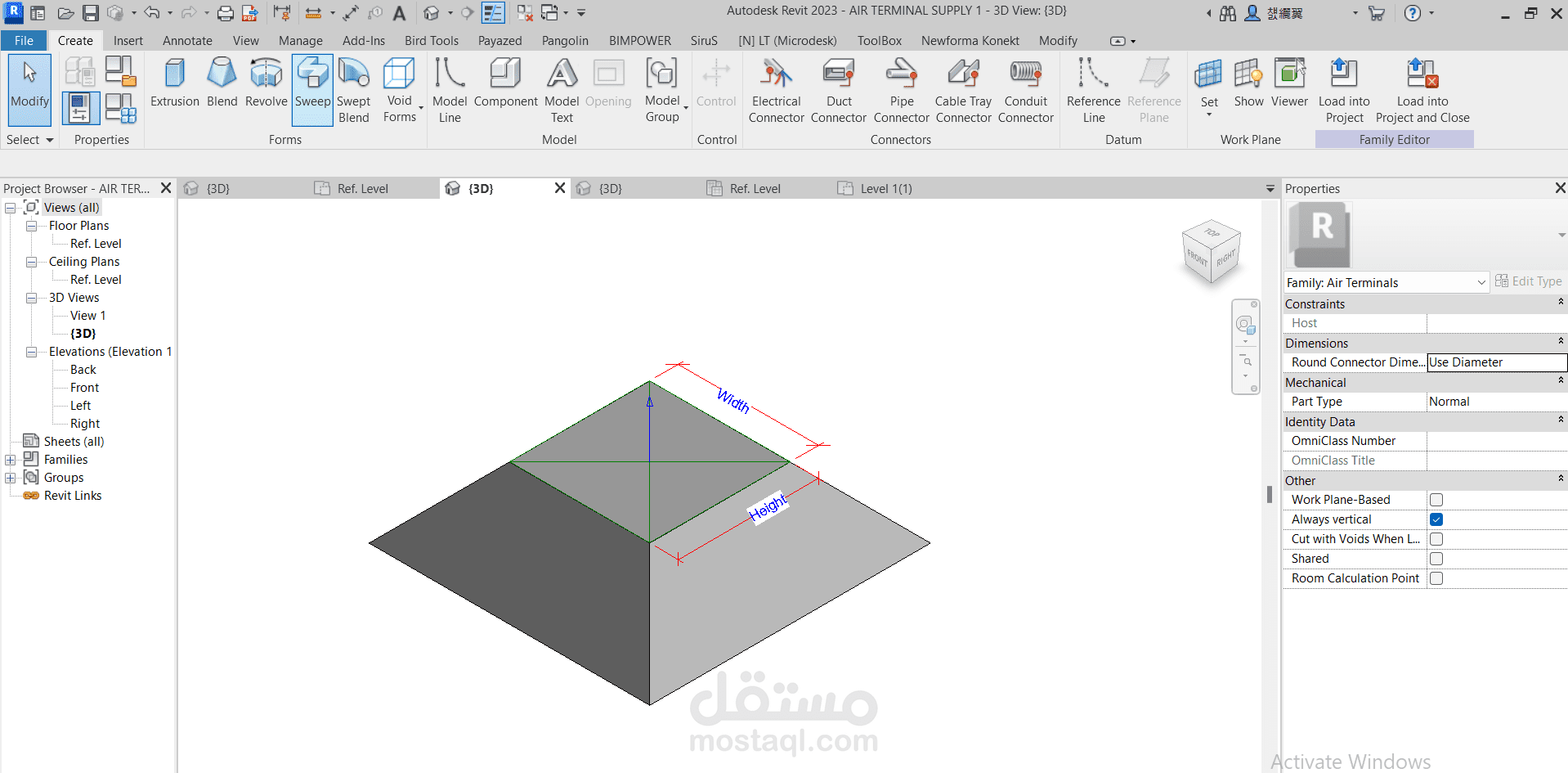The image size is (1568, 773).
Task: Click the Edit Type button
Action: (1529, 281)
